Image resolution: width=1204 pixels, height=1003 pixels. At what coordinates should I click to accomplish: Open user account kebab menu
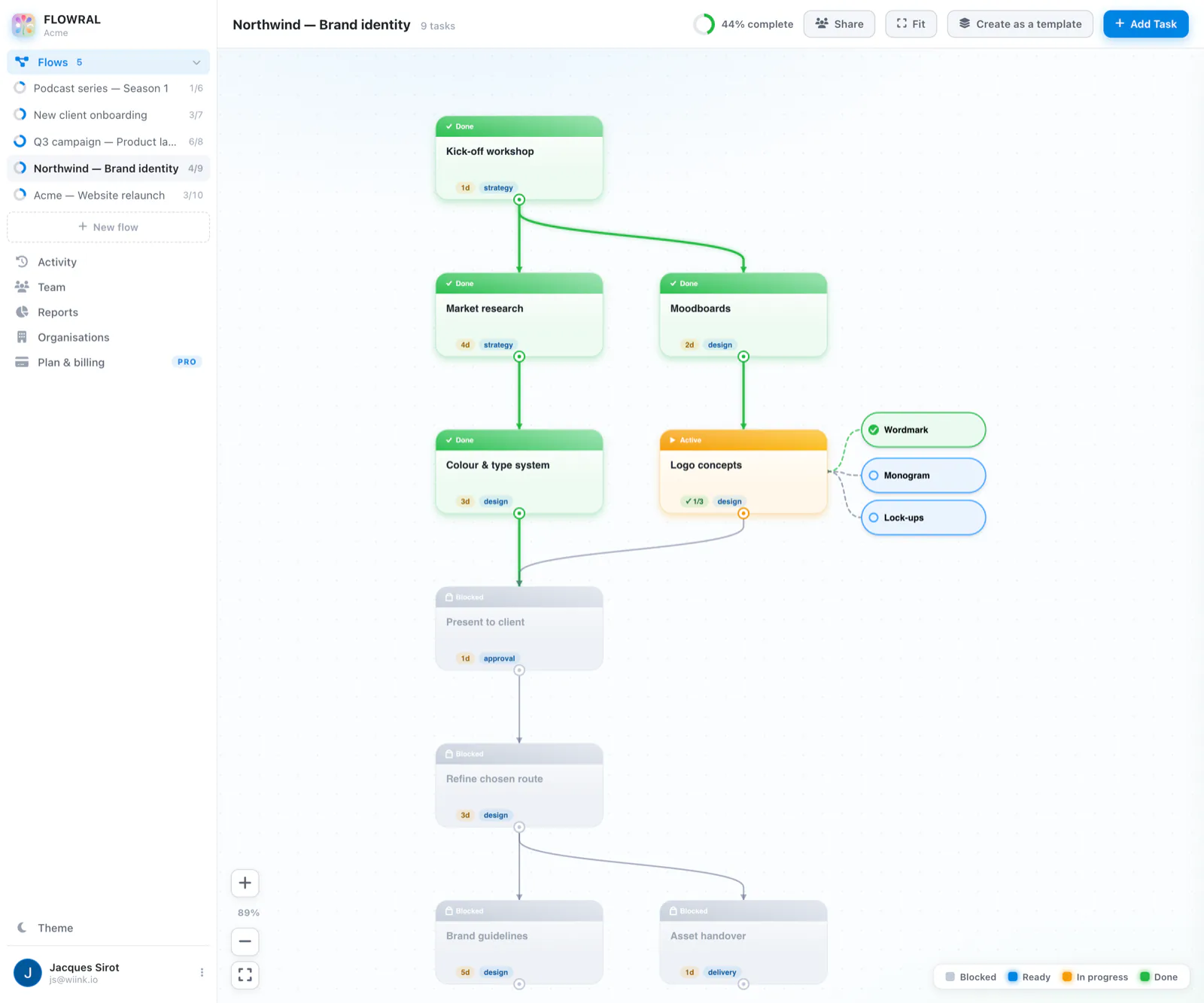[202, 972]
